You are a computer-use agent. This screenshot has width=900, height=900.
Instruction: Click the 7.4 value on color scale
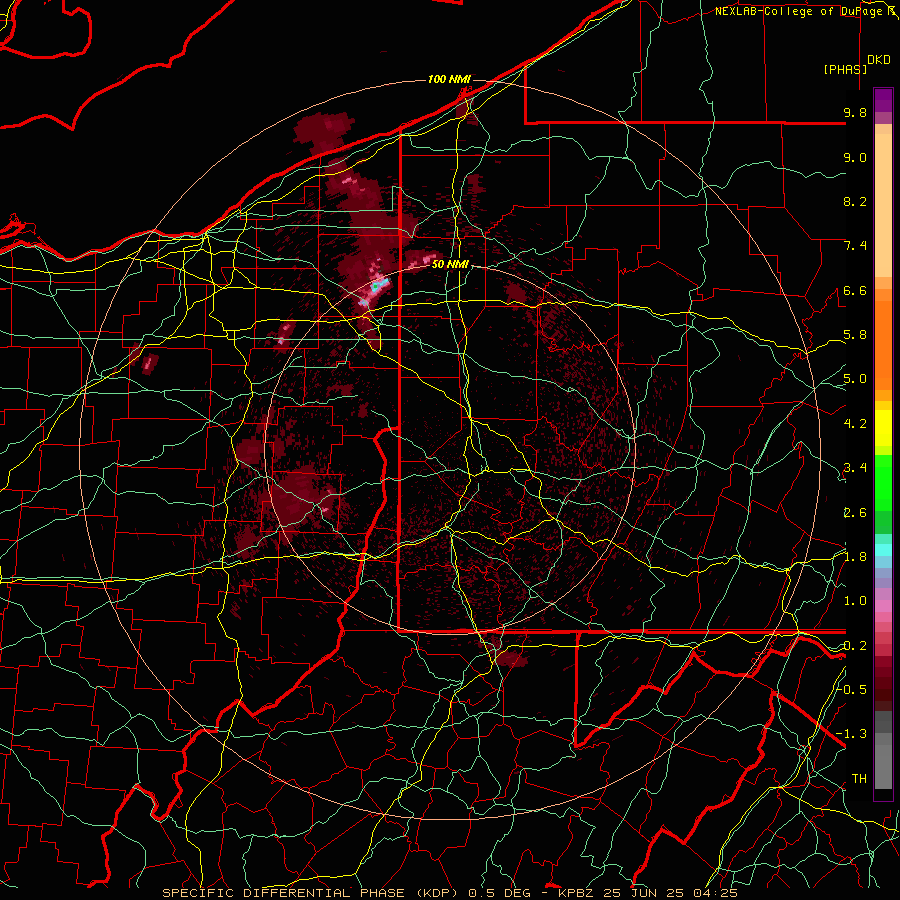click(855, 246)
